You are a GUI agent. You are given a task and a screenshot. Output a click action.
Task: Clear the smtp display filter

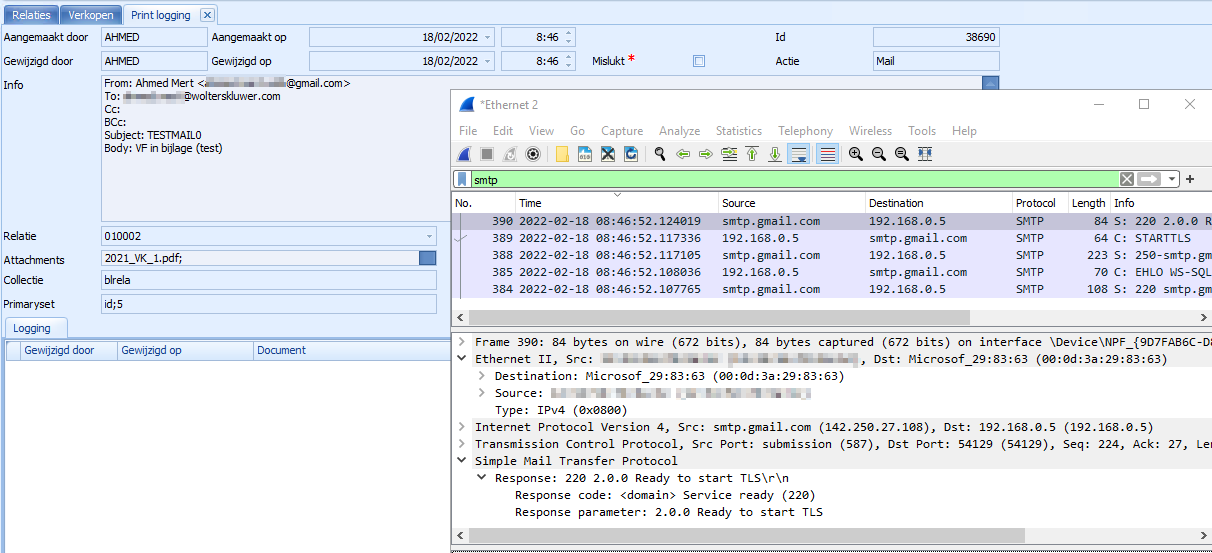pos(1127,179)
